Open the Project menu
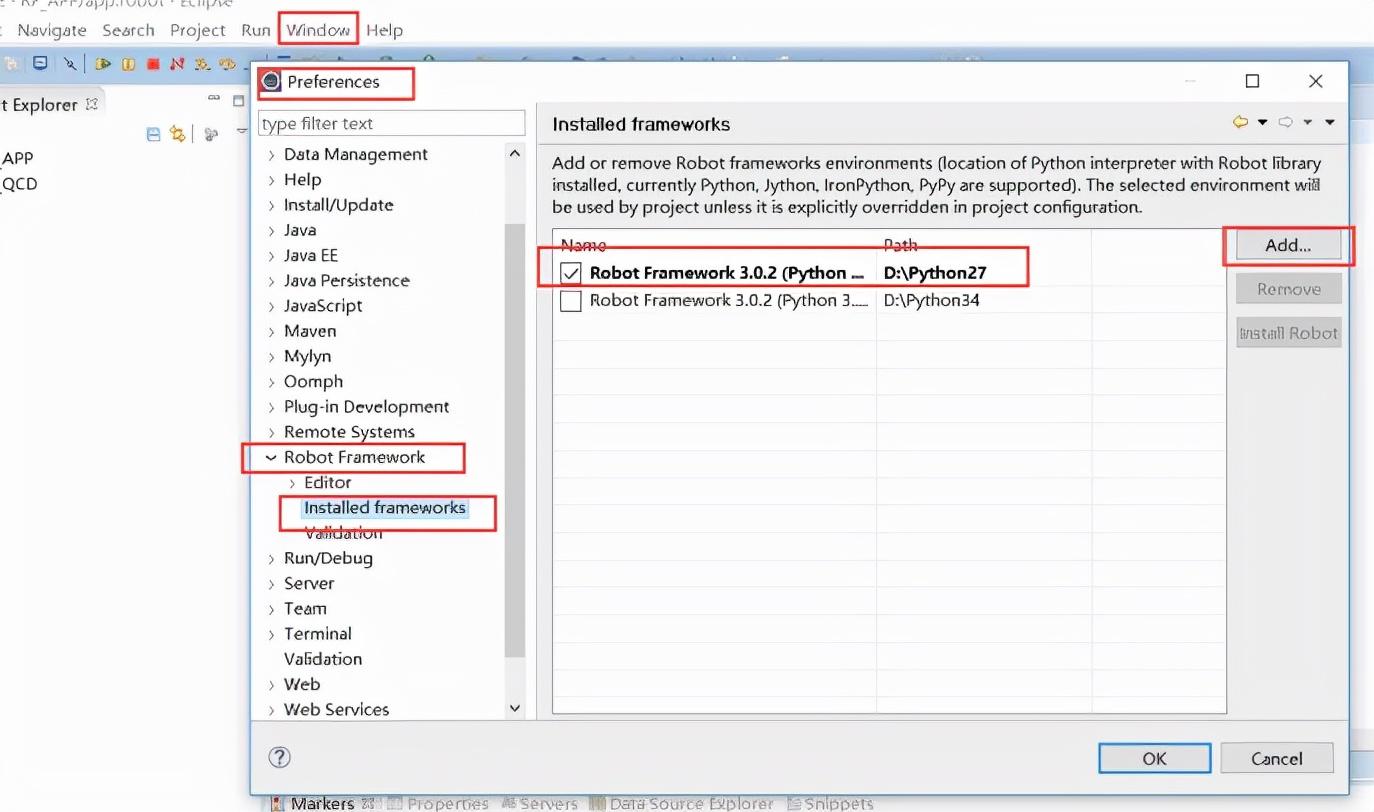Screen dimensions: 1374x812 click(198, 30)
